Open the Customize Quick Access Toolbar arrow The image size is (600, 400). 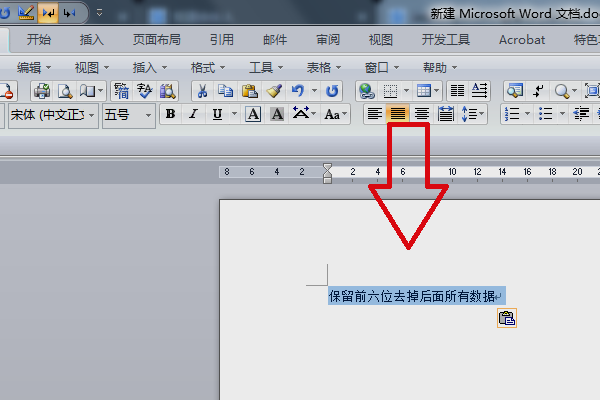click(x=99, y=13)
